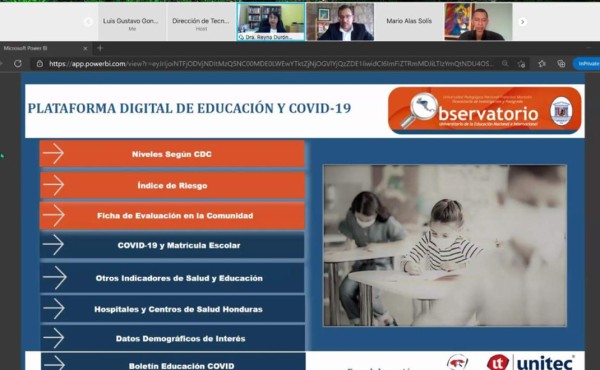Show next participants in video strip
This screenshot has height=370, width=600.
click(522, 22)
